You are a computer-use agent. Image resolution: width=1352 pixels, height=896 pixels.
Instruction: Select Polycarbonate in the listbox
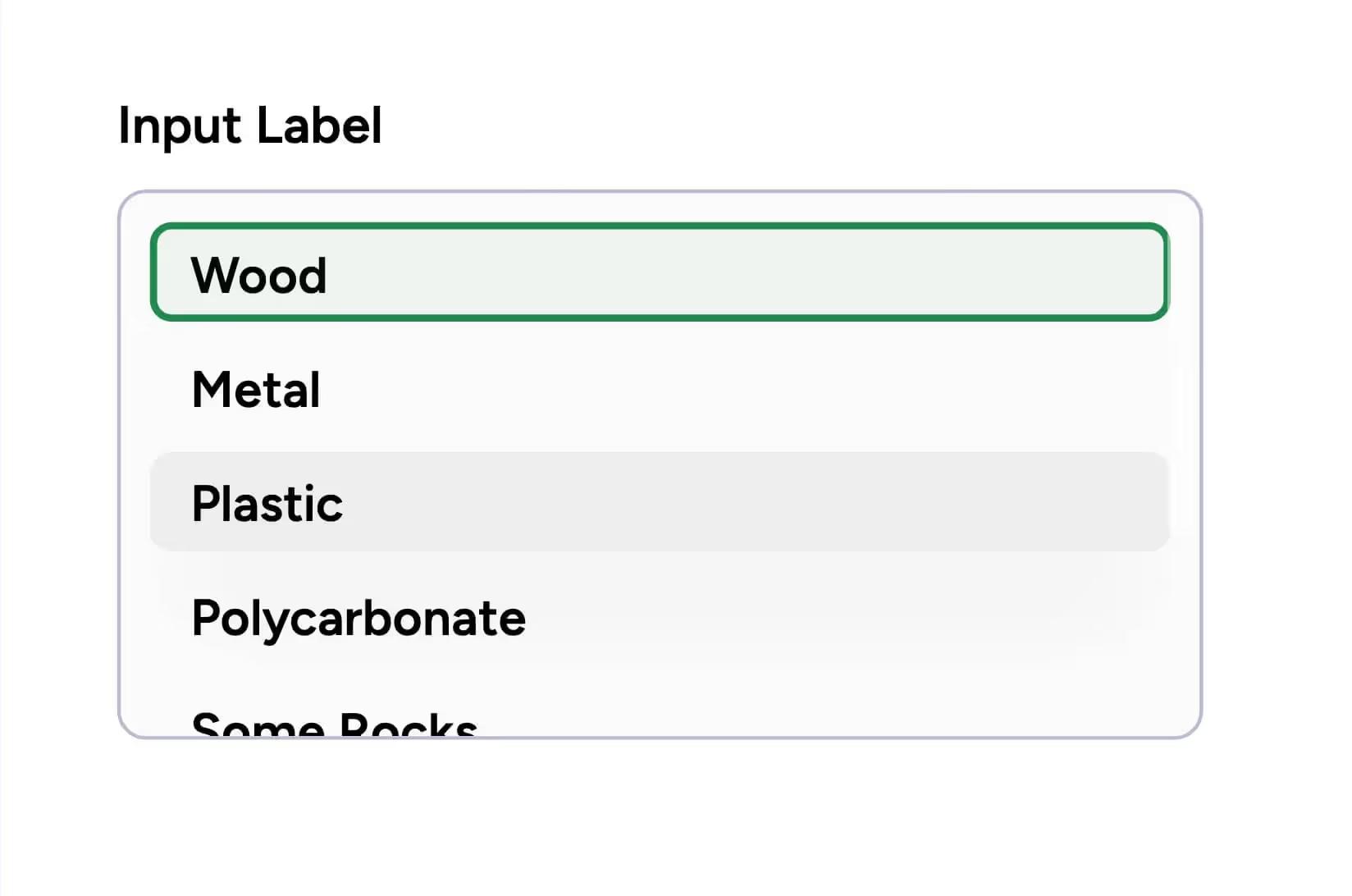(659, 617)
